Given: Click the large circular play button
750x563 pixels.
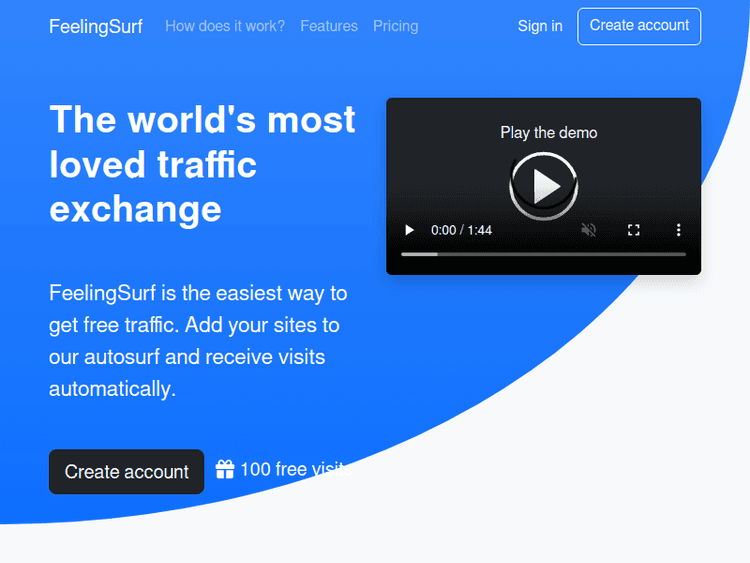Looking at the screenshot, I should [544, 186].
